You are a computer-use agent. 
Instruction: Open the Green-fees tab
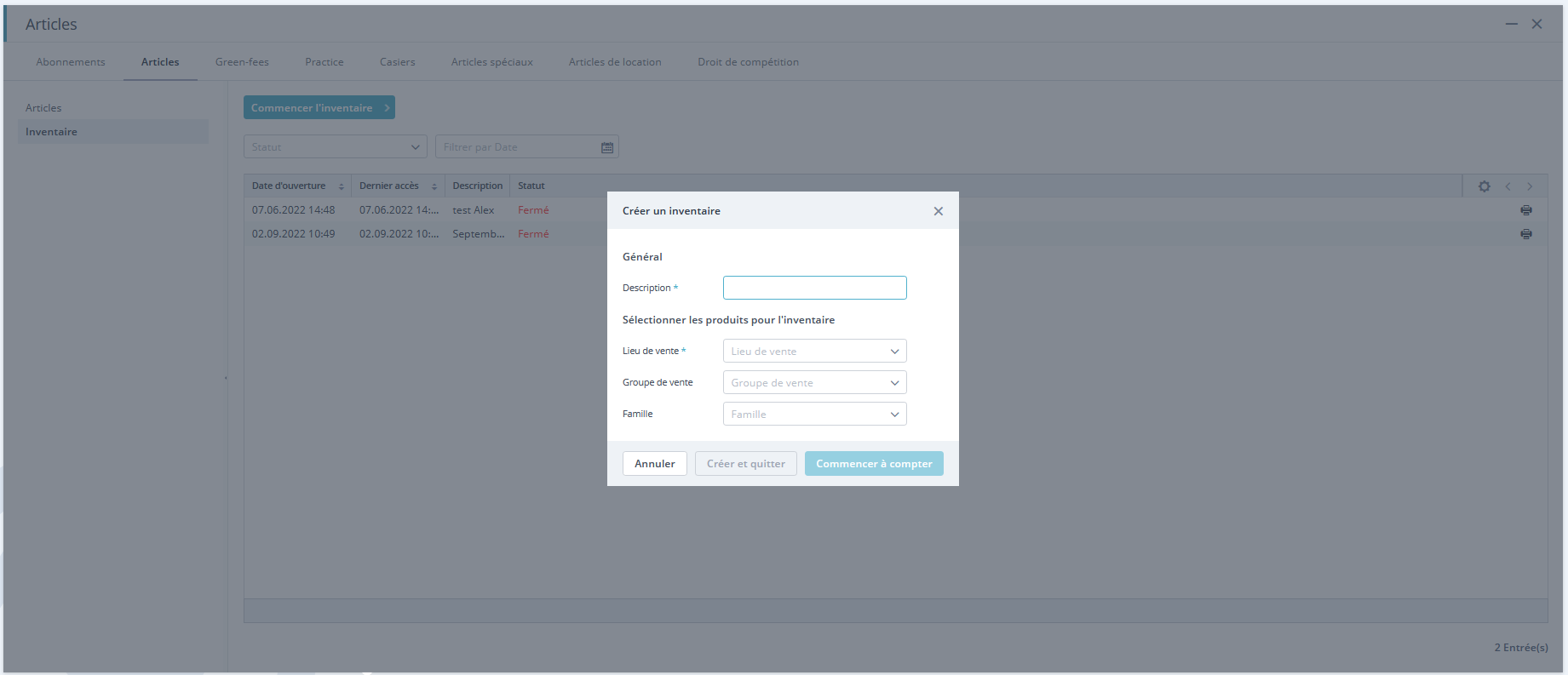242,62
